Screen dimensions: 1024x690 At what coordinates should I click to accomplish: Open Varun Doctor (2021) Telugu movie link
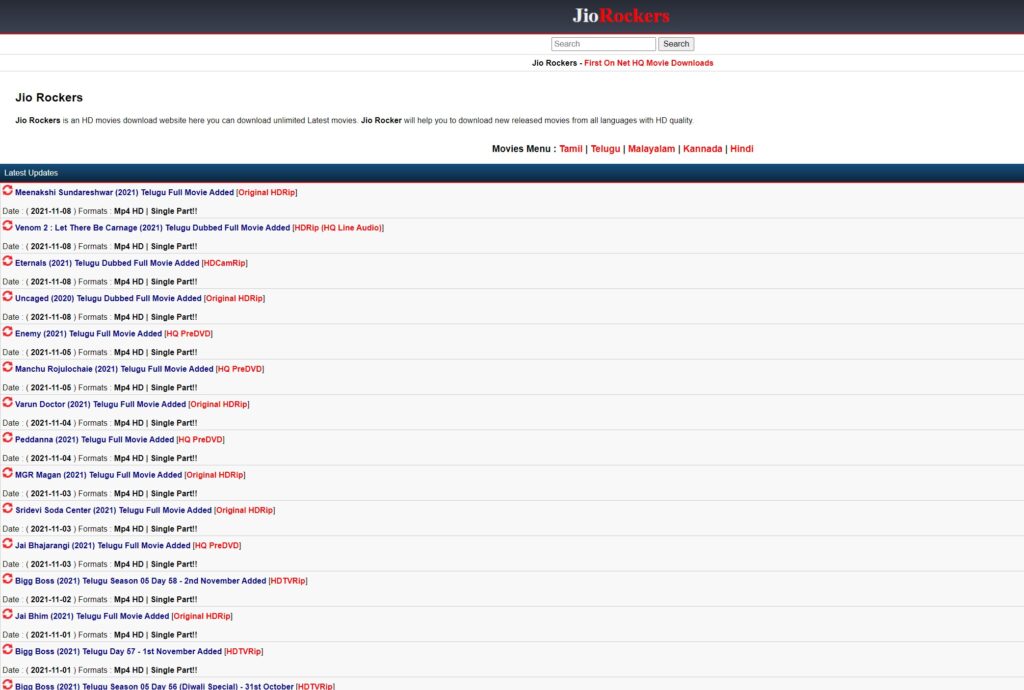click(x=132, y=404)
